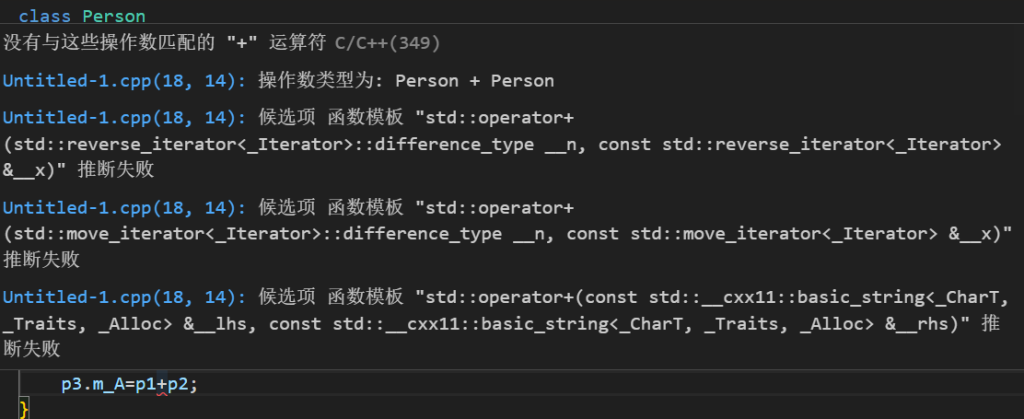Follow the Untitled-1.cpp link for move_iterator candidate
Image resolution: width=1024 pixels, height=419 pixels.
coord(125,208)
